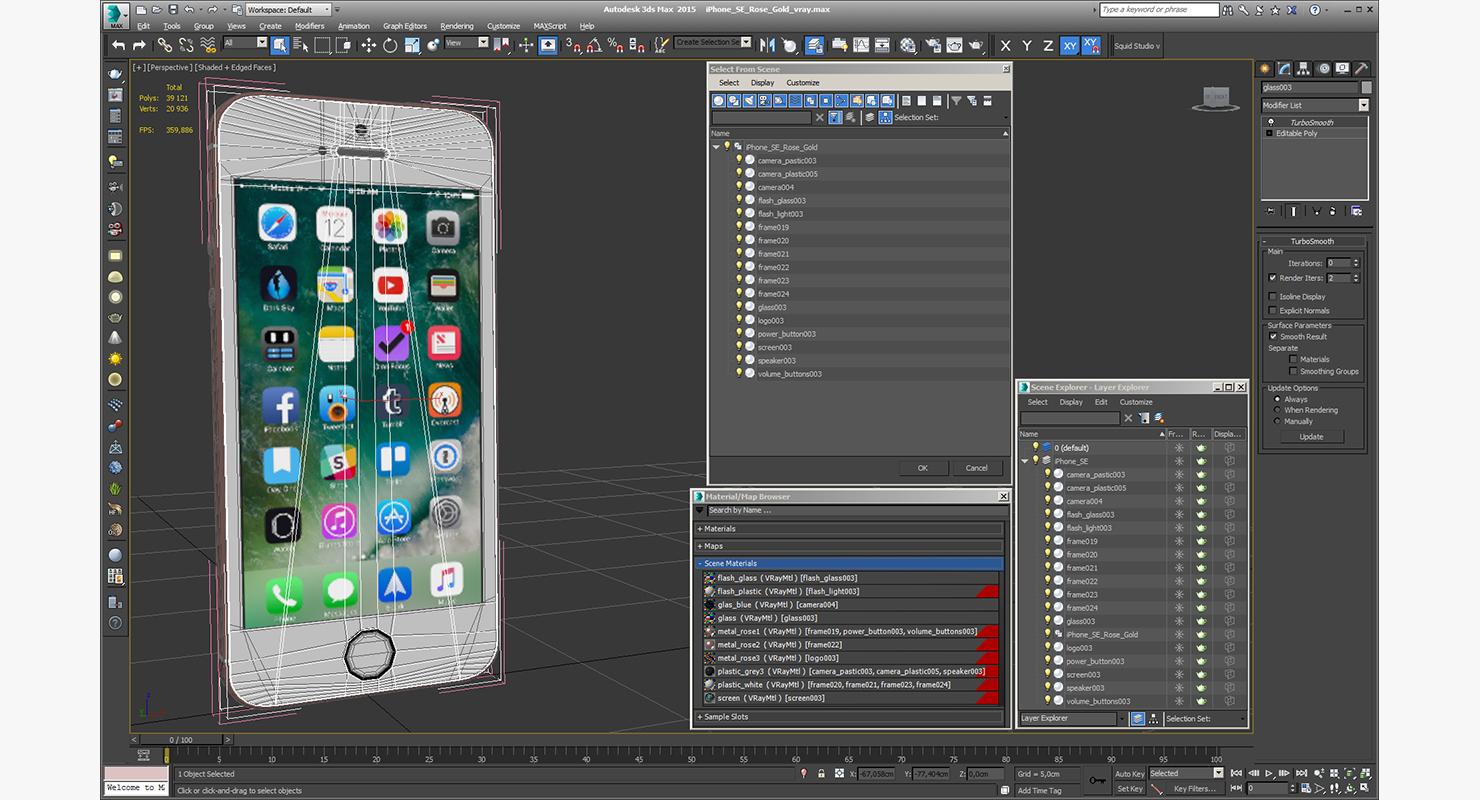This screenshot has height=800, width=1480.
Task: Check Separate by Materials checkbox
Action: point(1293,359)
